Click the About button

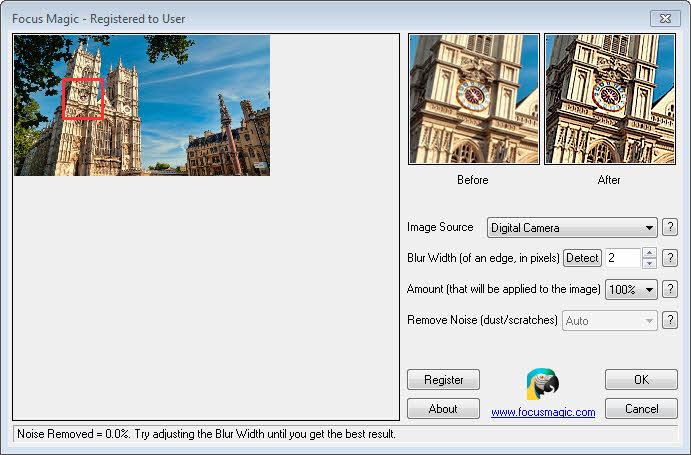[x=443, y=409]
